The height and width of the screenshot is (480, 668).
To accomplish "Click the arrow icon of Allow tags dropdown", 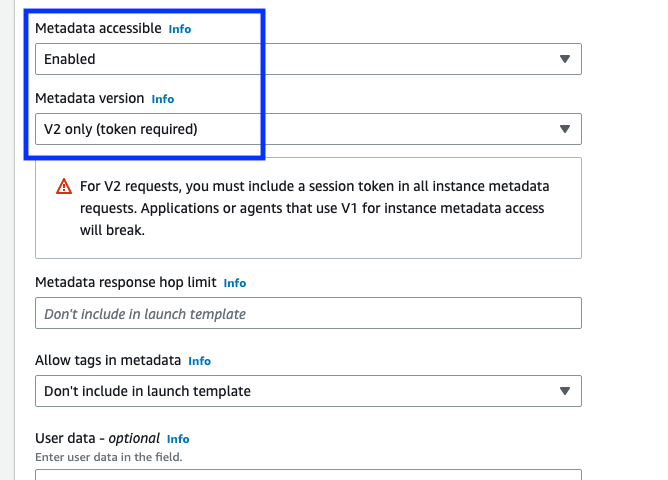I will click(x=564, y=391).
